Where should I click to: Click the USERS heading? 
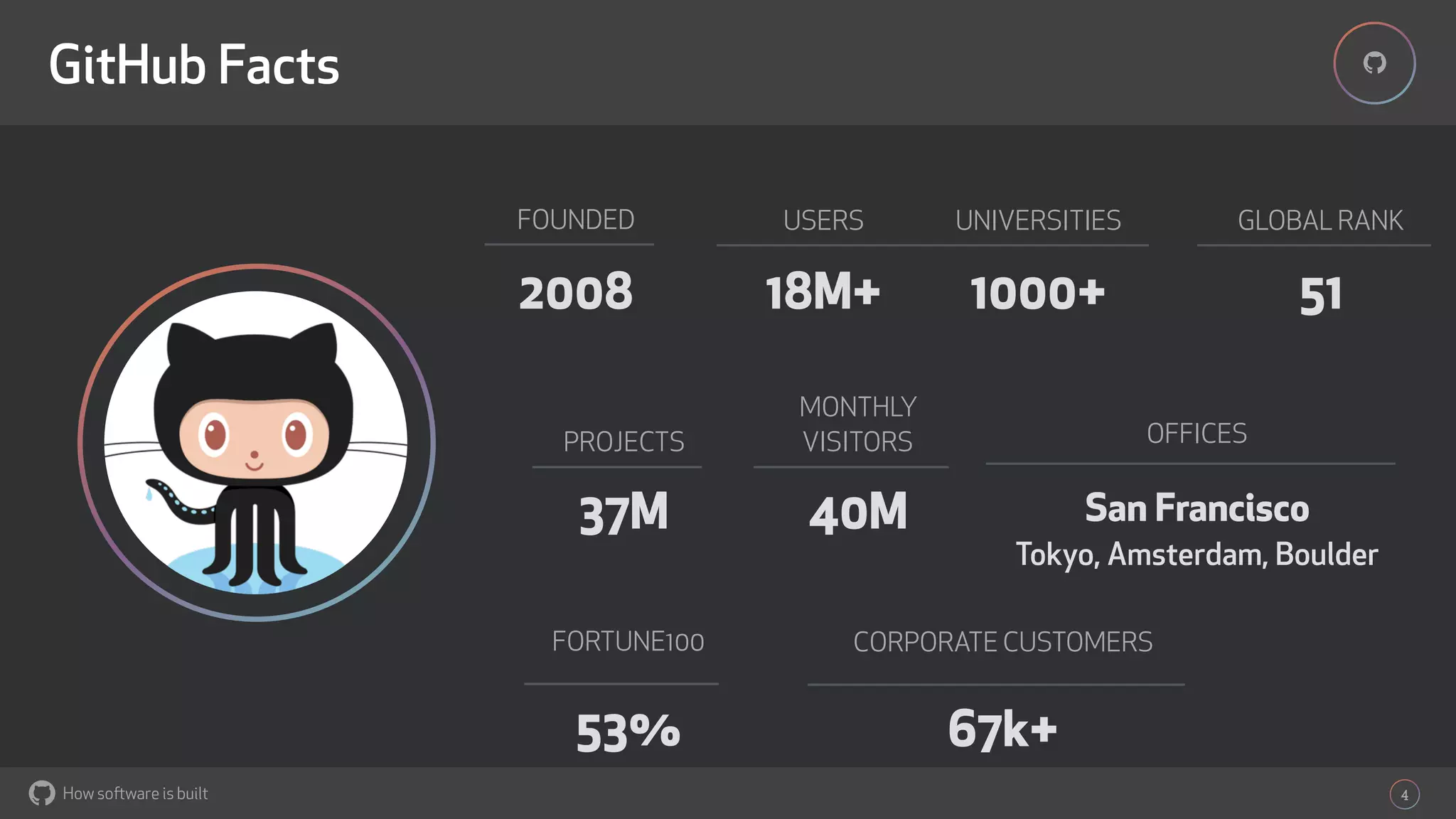(x=823, y=220)
